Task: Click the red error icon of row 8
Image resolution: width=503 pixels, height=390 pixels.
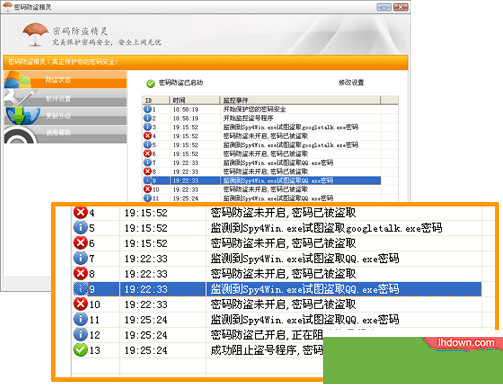Action: pyautogui.click(x=147, y=171)
